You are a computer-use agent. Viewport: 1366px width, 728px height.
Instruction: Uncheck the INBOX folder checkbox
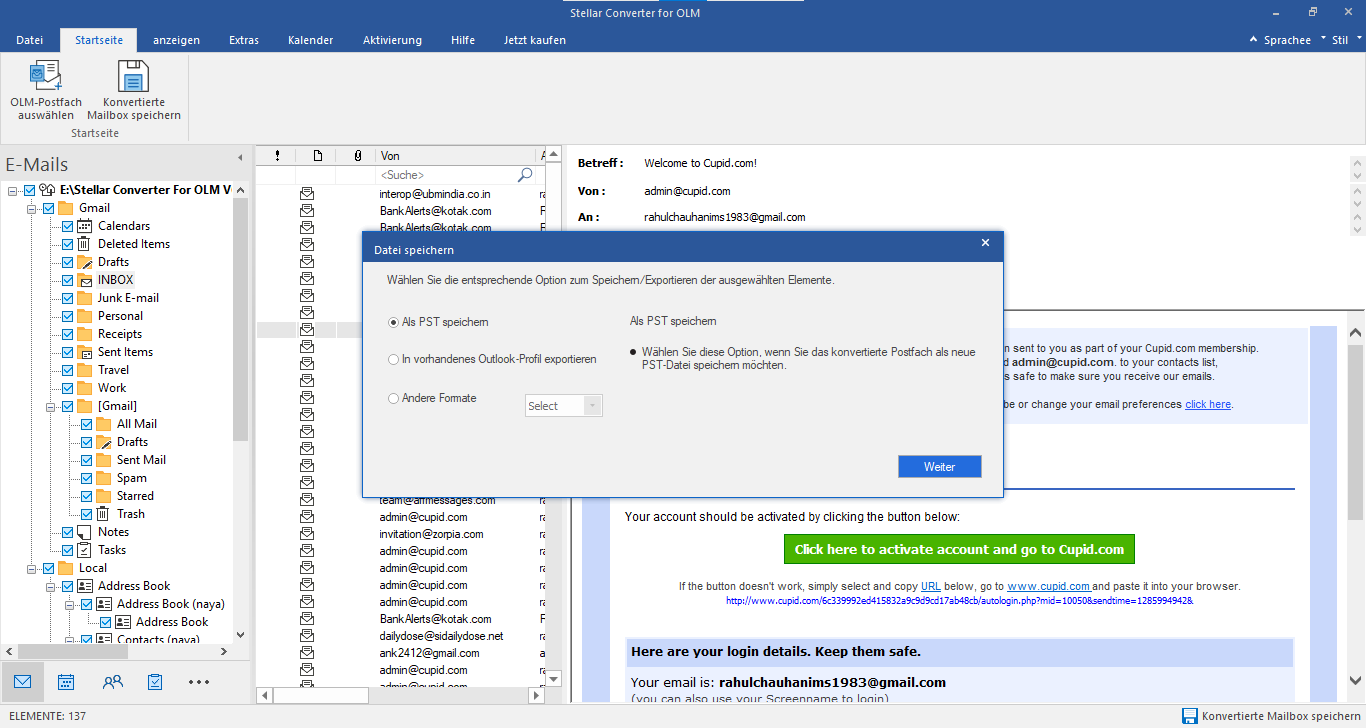68,280
